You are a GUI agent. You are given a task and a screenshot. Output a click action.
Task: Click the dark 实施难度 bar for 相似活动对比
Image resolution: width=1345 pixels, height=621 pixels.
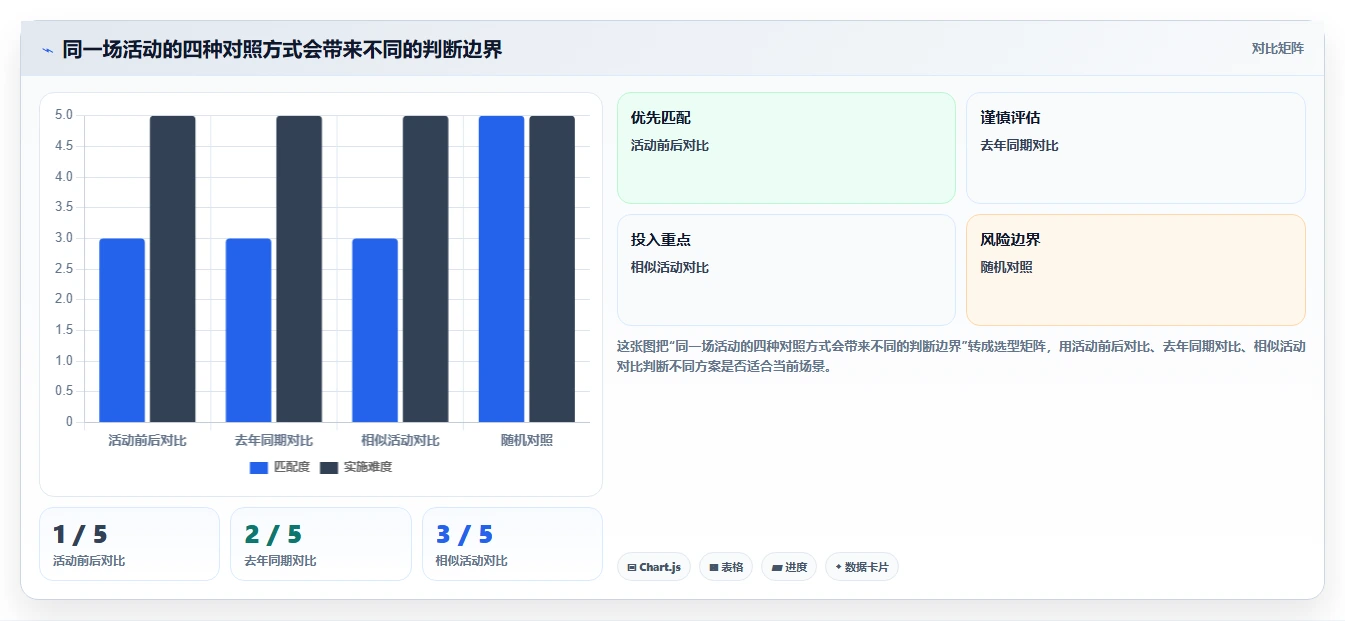click(x=426, y=269)
